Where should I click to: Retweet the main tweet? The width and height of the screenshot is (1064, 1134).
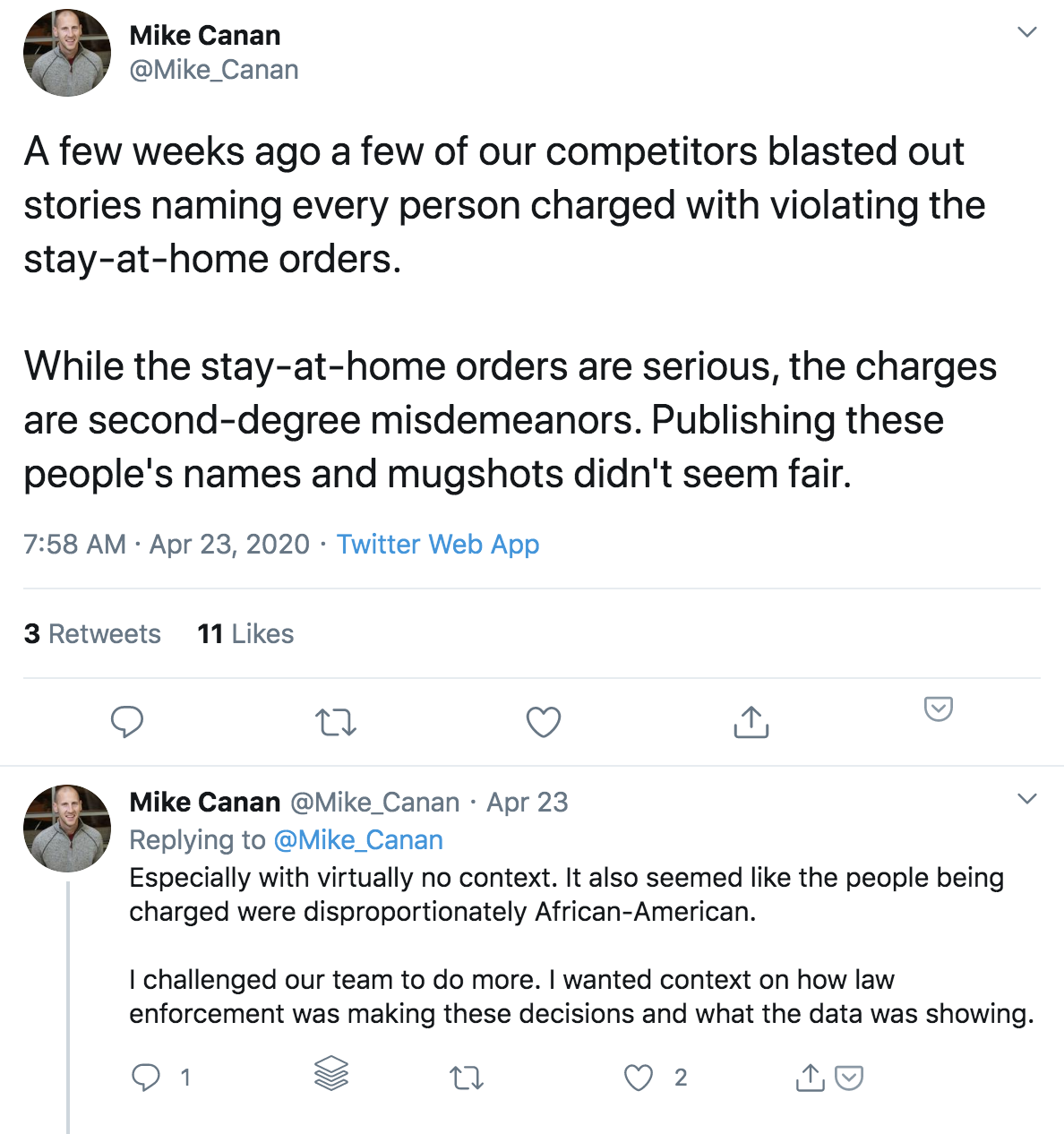[x=336, y=722]
